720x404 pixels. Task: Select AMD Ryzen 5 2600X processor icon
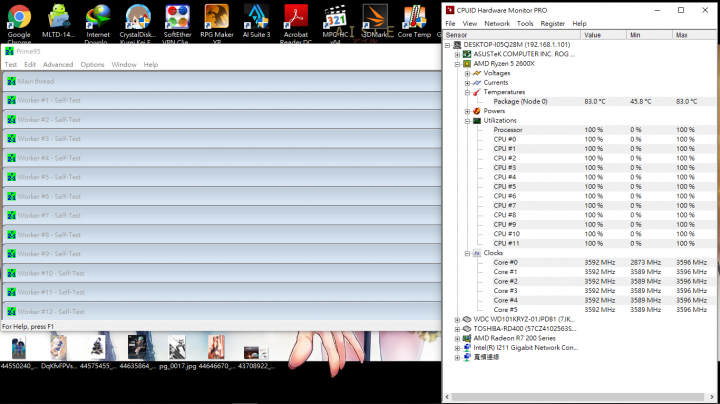467,63
